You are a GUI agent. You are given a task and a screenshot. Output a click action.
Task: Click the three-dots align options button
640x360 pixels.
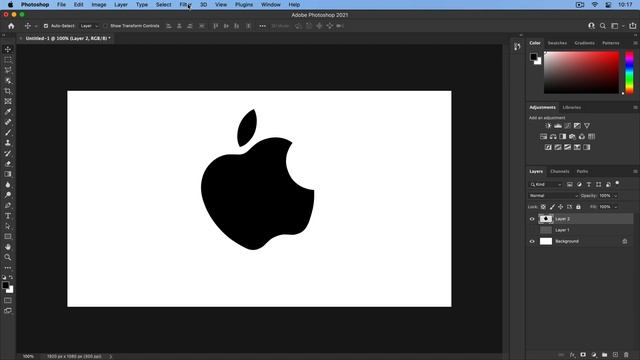(262, 26)
